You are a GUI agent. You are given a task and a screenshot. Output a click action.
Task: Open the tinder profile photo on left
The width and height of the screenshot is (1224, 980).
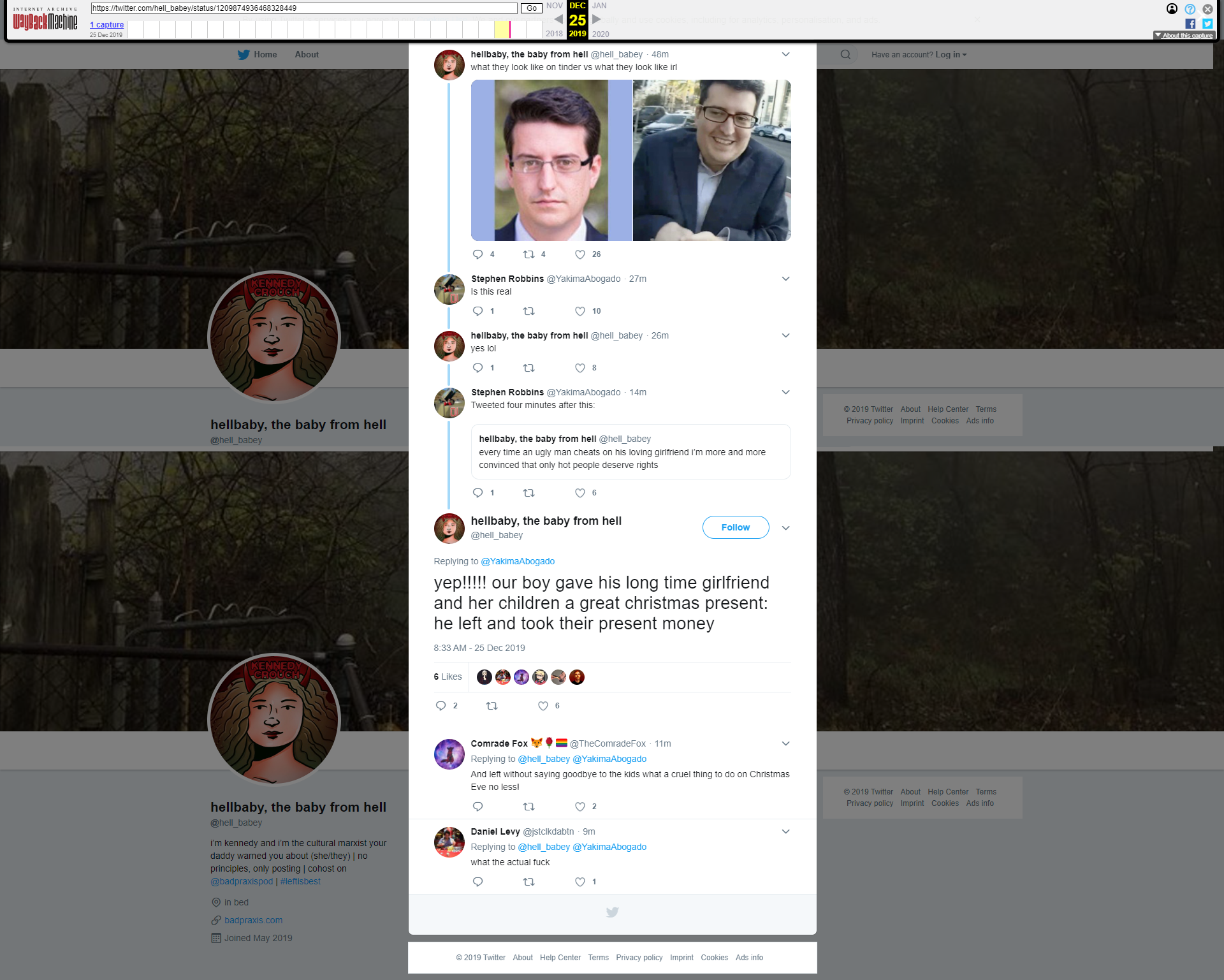(551, 160)
